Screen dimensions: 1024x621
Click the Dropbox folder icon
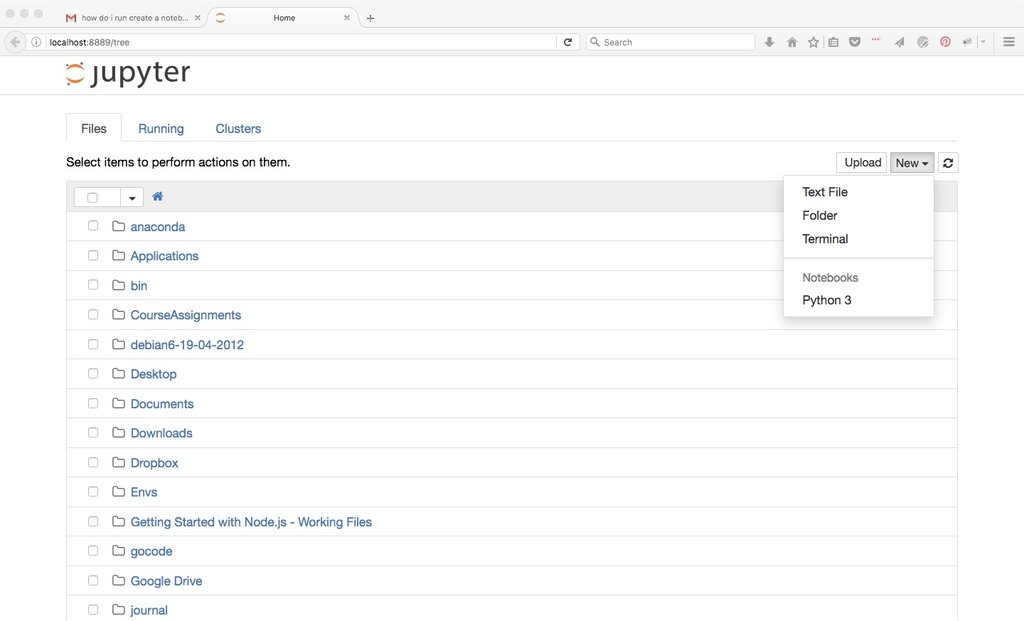coord(118,462)
